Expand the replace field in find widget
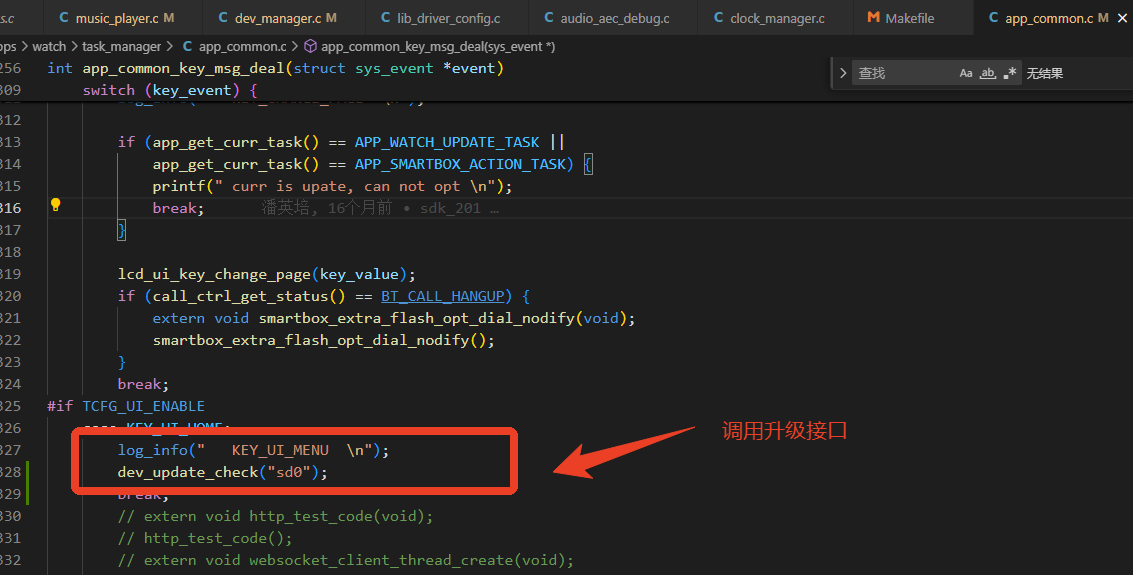This screenshot has height=575, width=1133. (843, 73)
